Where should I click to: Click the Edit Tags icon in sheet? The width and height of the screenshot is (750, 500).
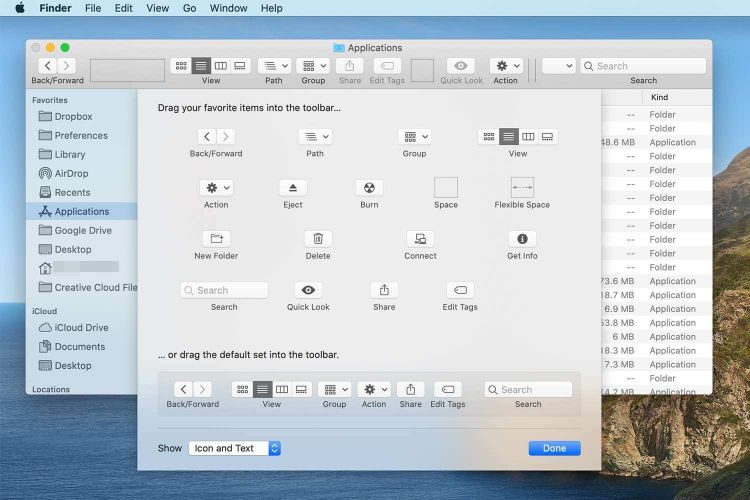coord(460,290)
